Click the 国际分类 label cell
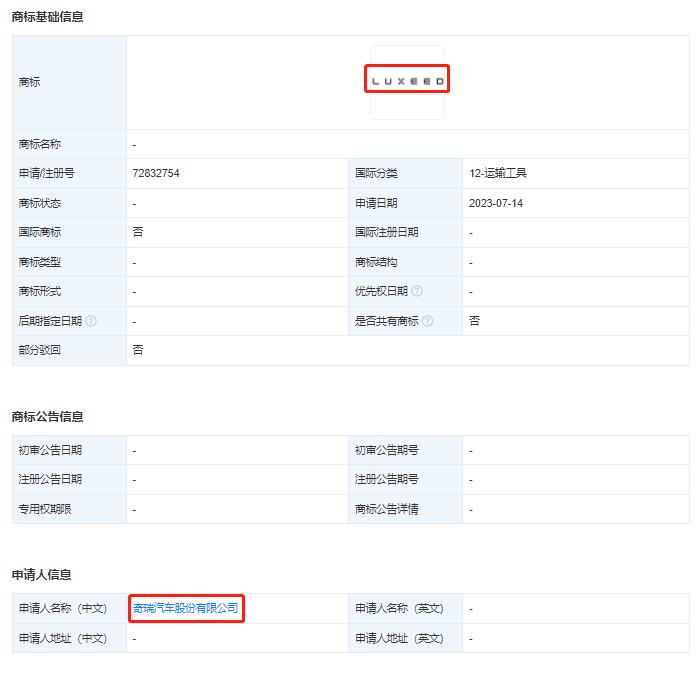Image resolution: width=696 pixels, height=676 pixels. [x=405, y=173]
